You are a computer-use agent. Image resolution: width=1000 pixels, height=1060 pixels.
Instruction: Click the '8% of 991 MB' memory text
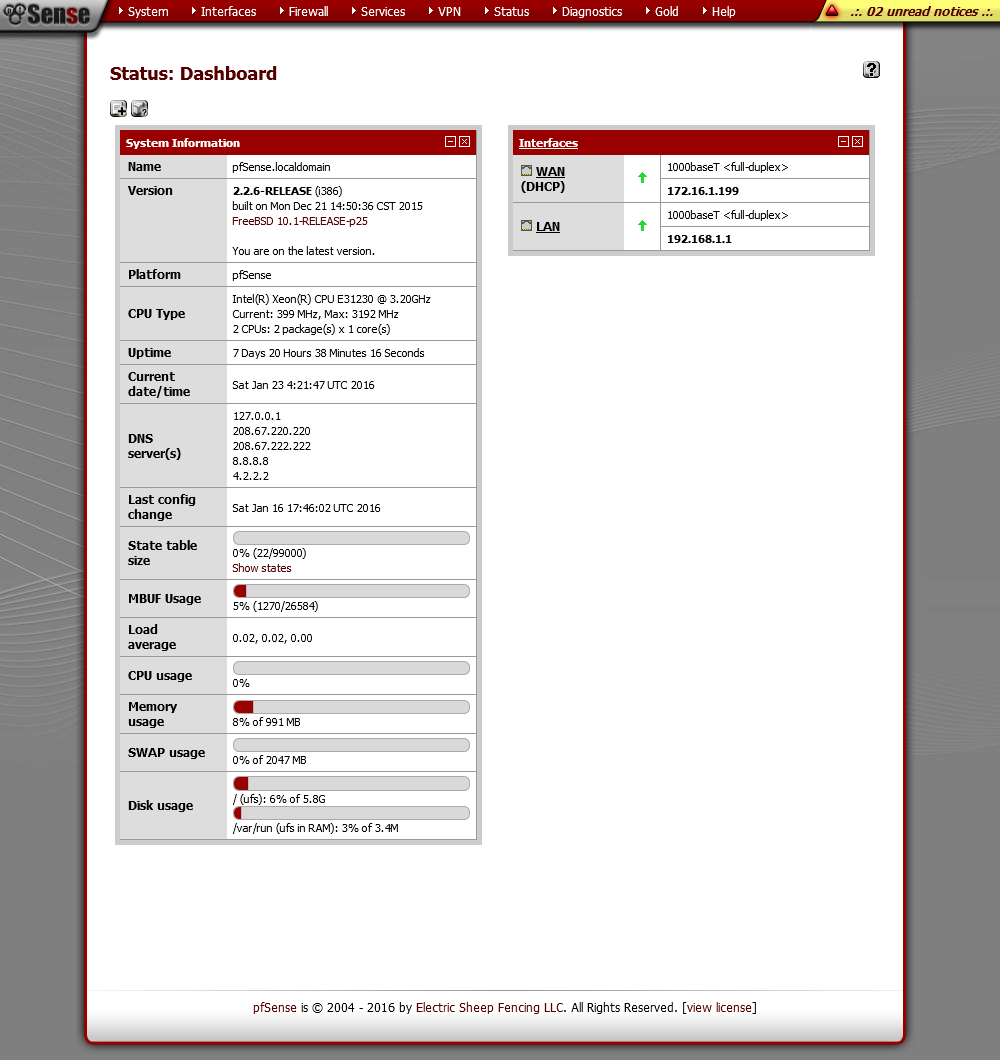tap(266, 722)
